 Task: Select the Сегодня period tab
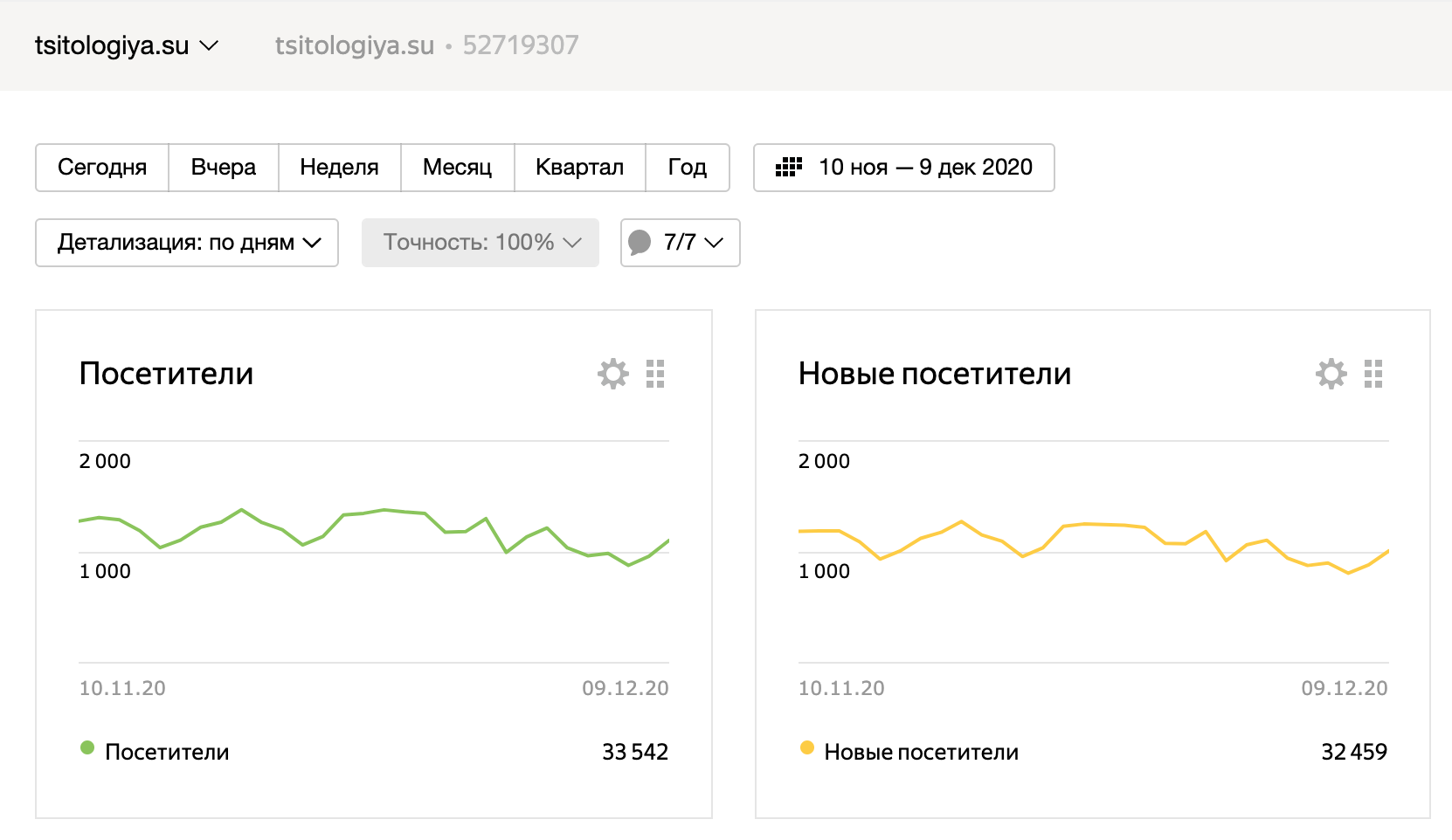pyautogui.click(x=102, y=168)
